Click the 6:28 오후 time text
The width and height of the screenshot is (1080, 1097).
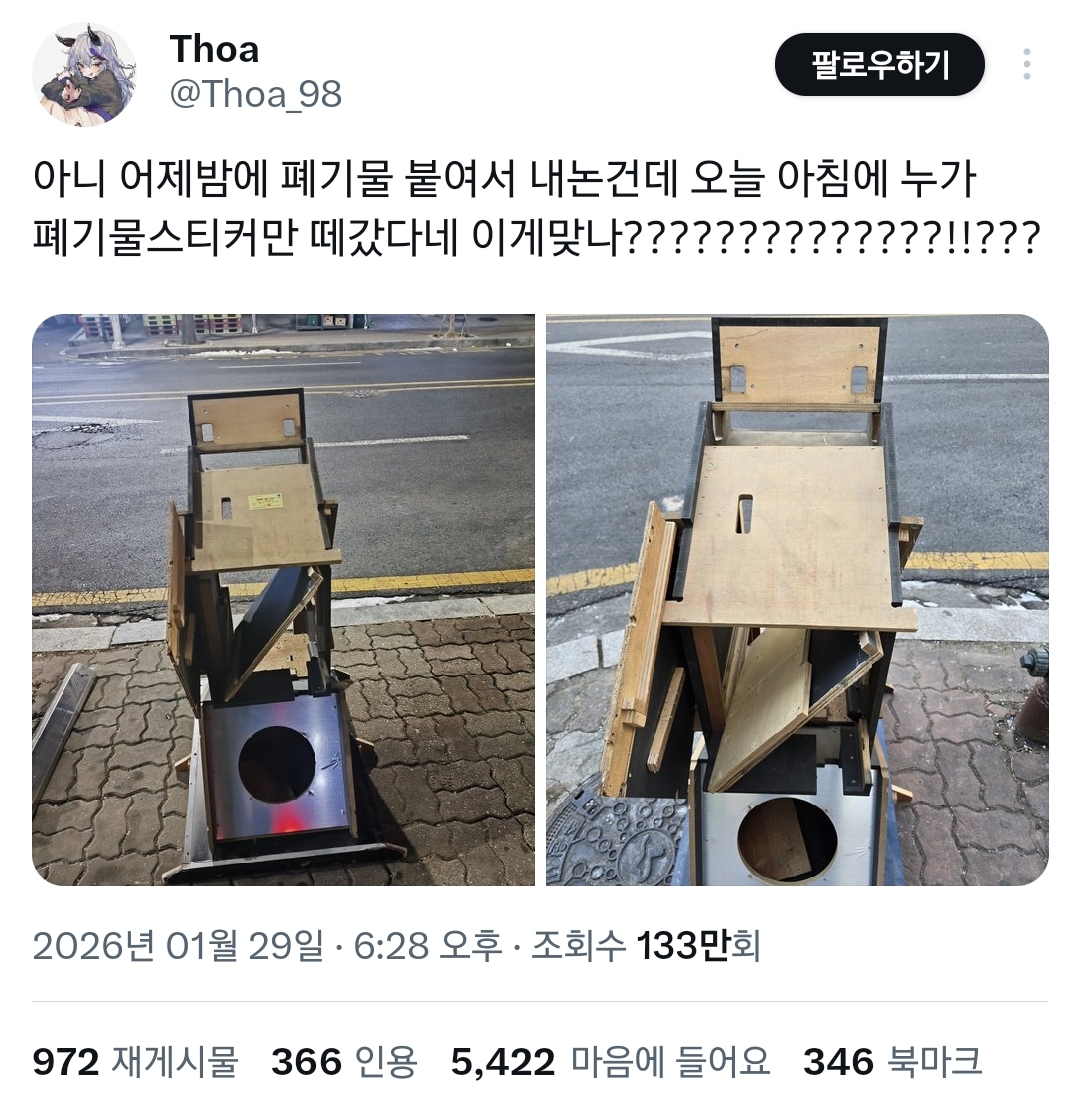427,946
